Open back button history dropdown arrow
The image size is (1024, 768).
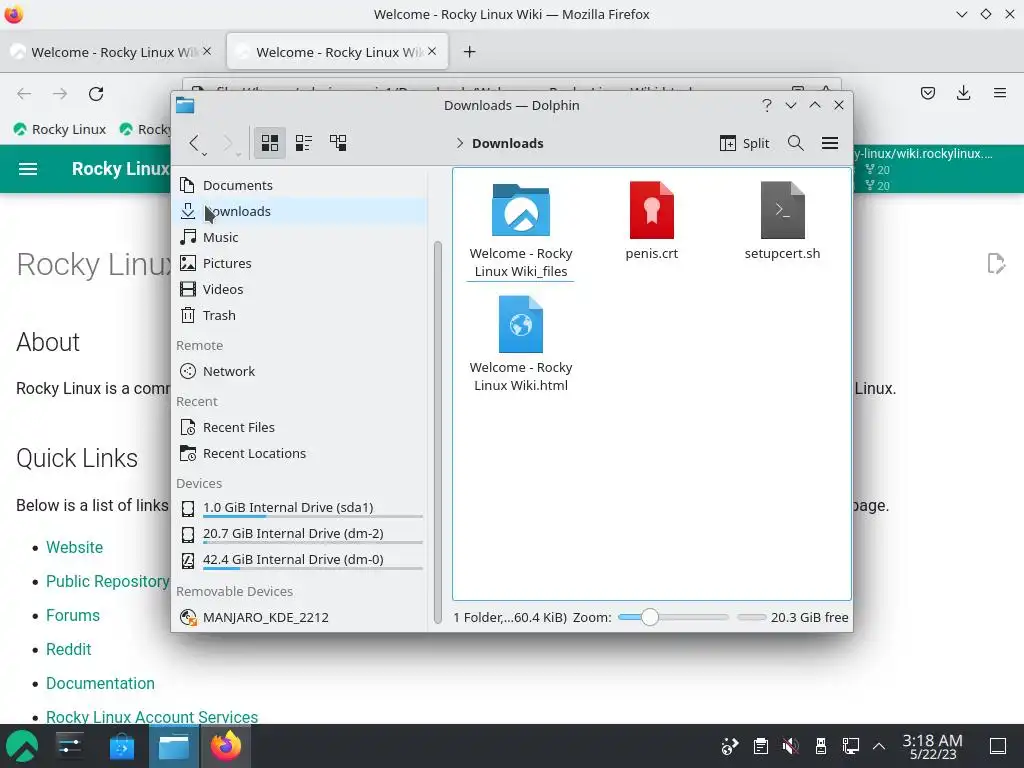(204, 154)
